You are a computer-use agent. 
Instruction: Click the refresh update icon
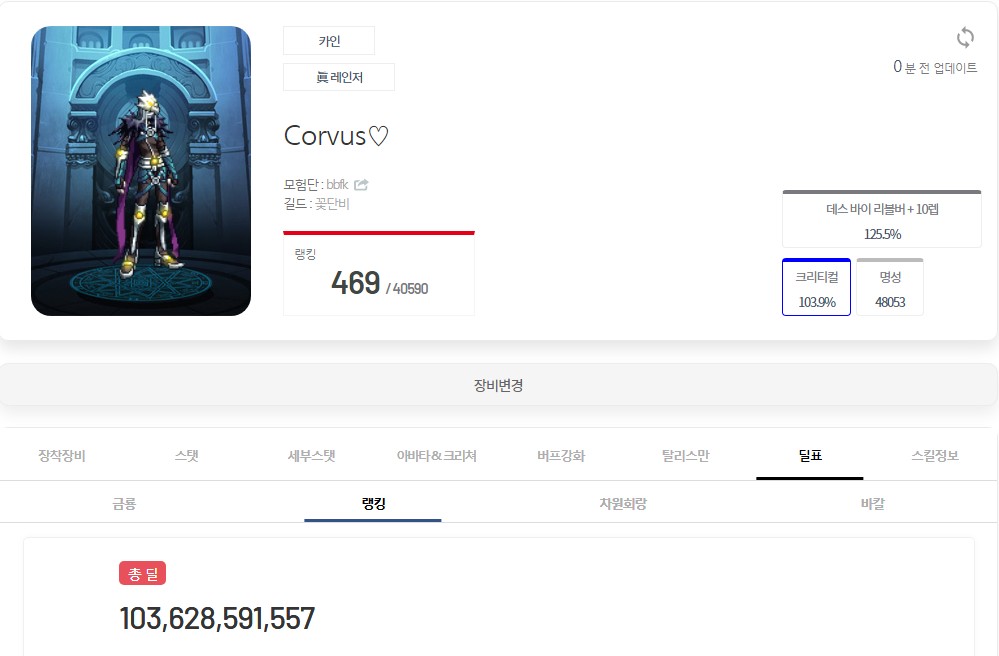(x=965, y=38)
